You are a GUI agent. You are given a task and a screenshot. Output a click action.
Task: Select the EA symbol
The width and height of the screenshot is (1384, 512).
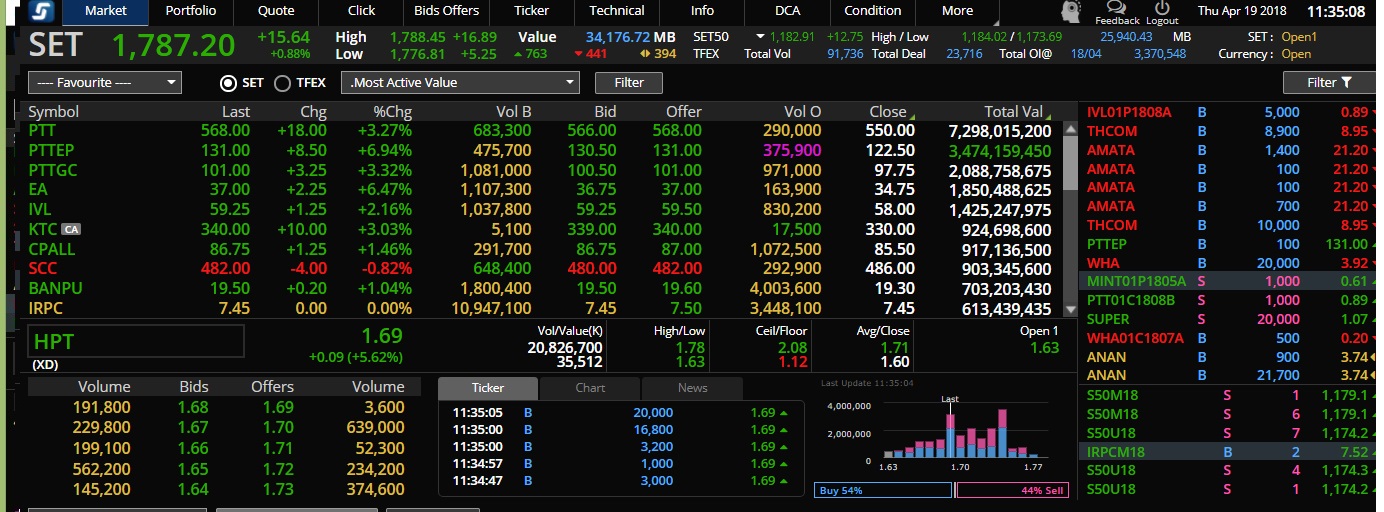[x=38, y=190]
